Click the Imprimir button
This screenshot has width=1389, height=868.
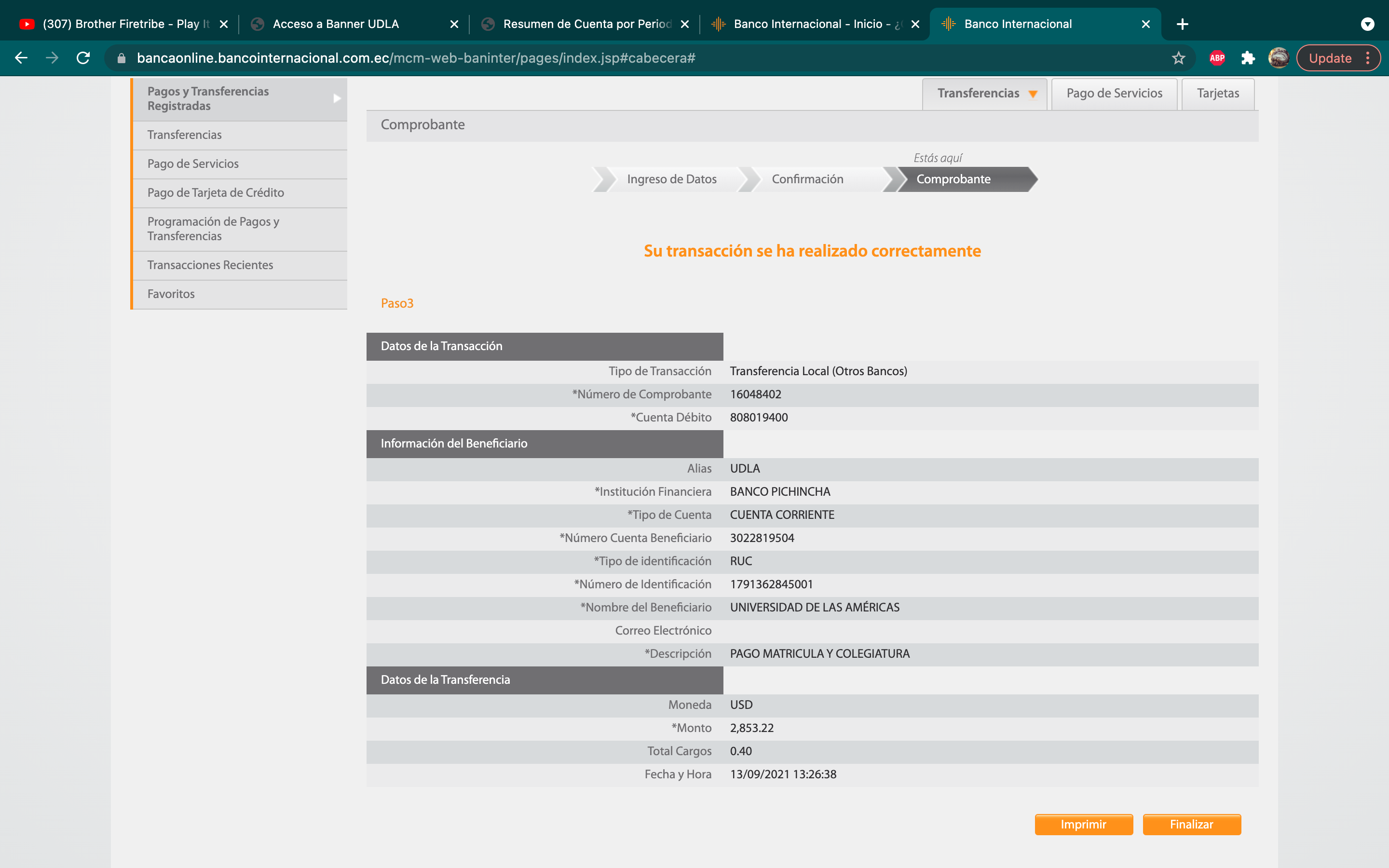coord(1083,825)
